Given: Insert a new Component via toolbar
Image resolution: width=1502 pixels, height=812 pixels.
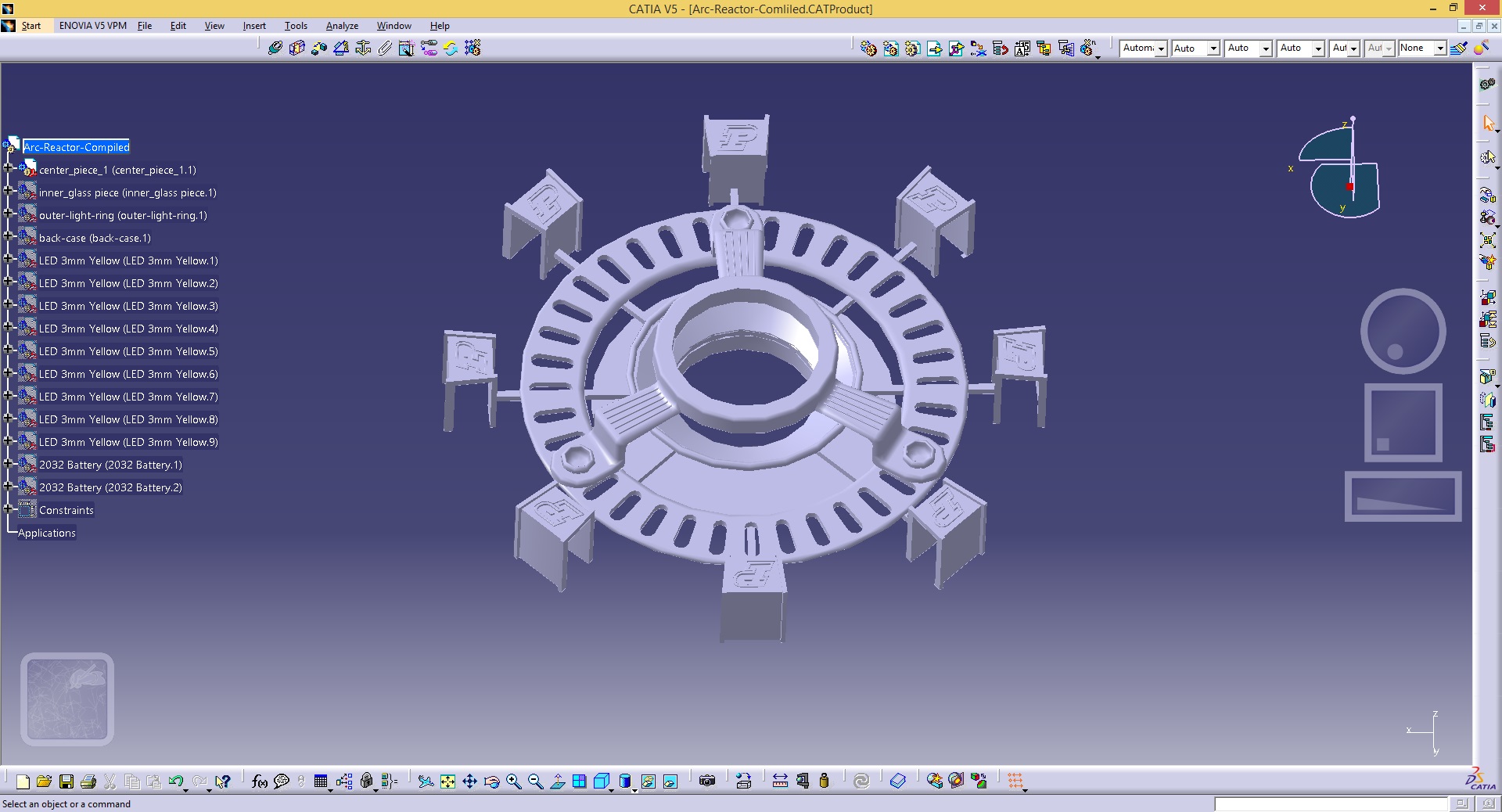Looking at the screenshot, I should click(868, 49).
